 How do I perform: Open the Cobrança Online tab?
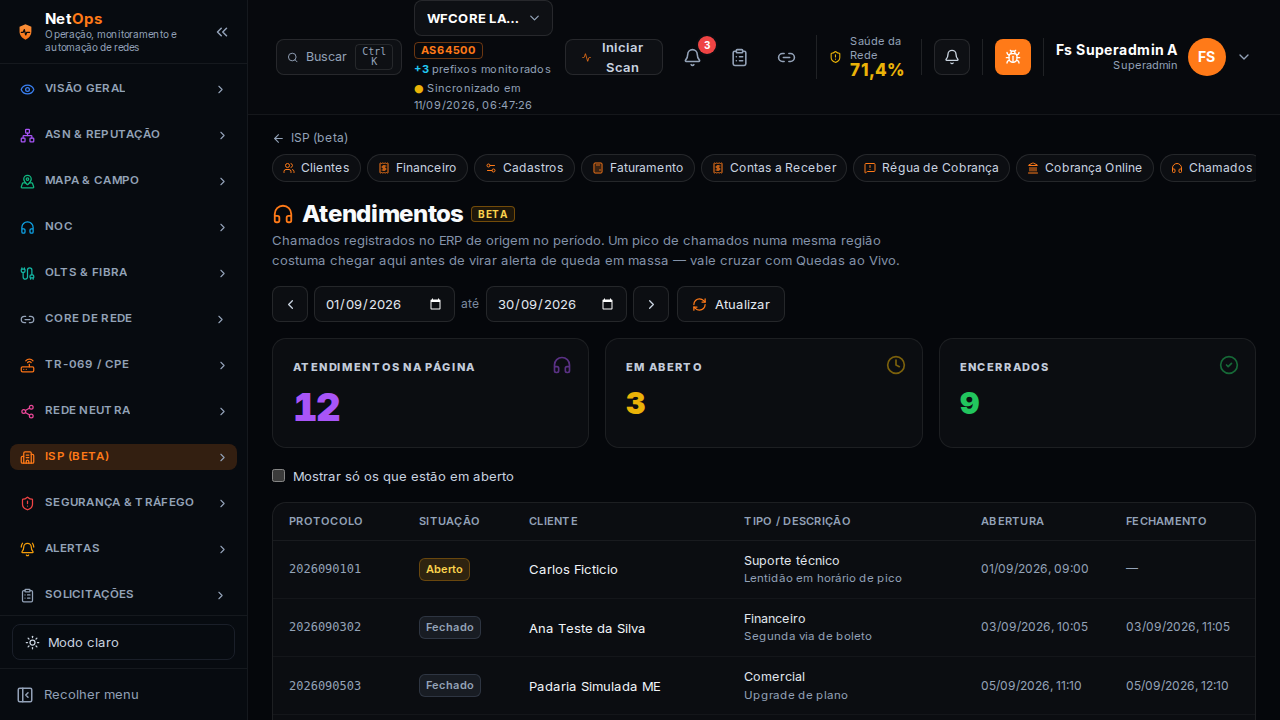point(1085,168)
